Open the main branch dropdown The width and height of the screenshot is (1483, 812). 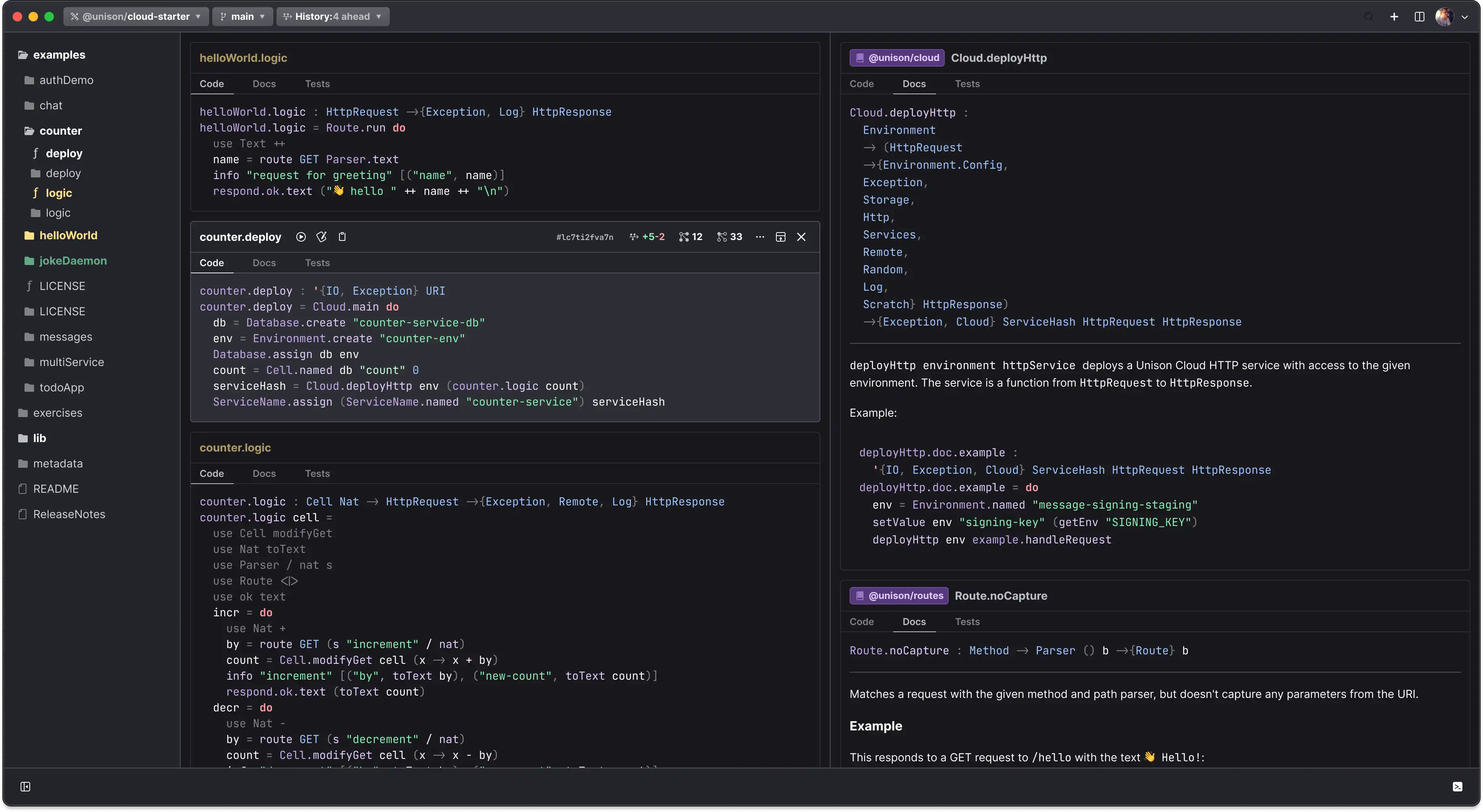242,17
